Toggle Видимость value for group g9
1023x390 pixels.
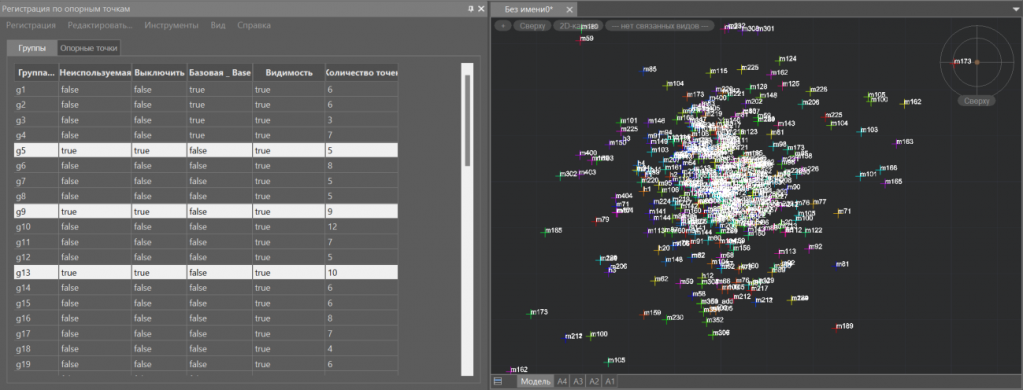click(x=288, y=211)
